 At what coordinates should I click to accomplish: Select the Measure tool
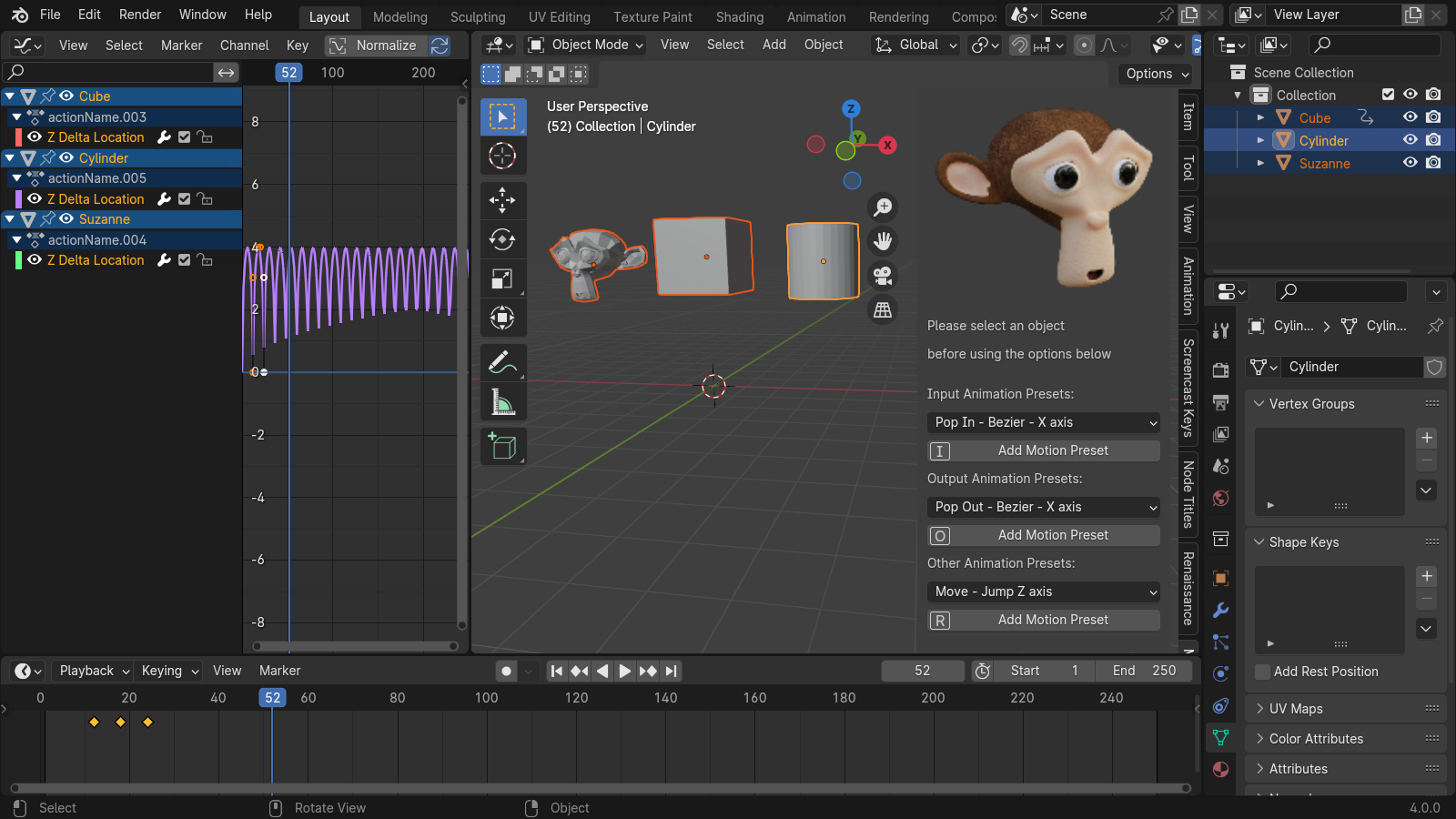(x=503, y=401)
